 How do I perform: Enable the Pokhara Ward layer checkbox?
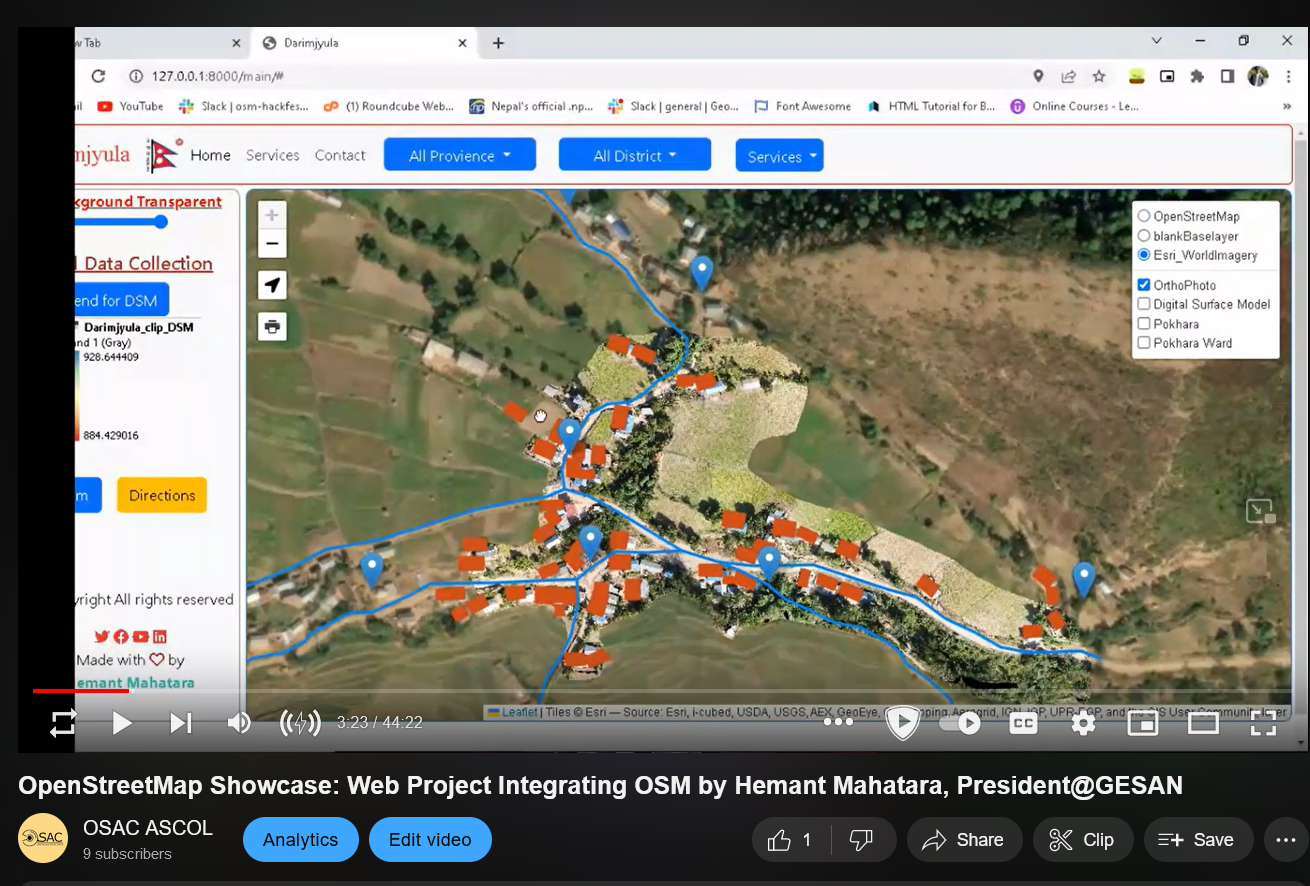(1144, 343)
